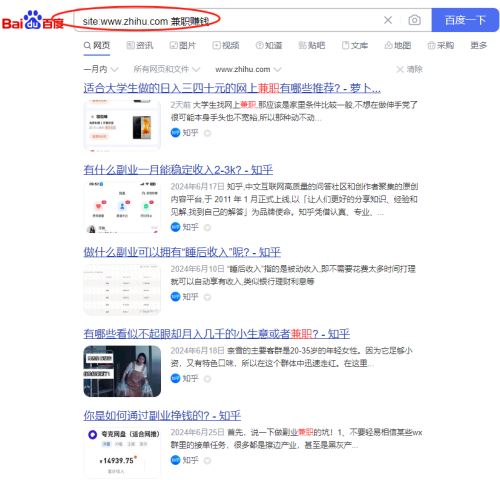Click grey badge icon beside 知乎 under 副业挣钱 result
Viewport: 500px width, 480px height.
click(207, 461)
